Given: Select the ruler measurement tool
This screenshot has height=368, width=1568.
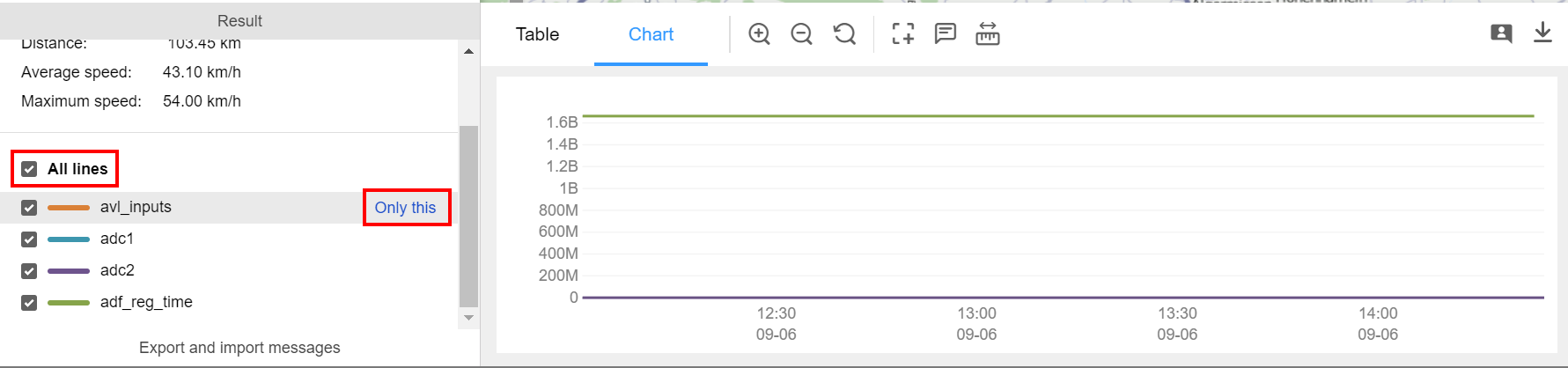Looking at the screenshot, I should (x=987, y=34).
